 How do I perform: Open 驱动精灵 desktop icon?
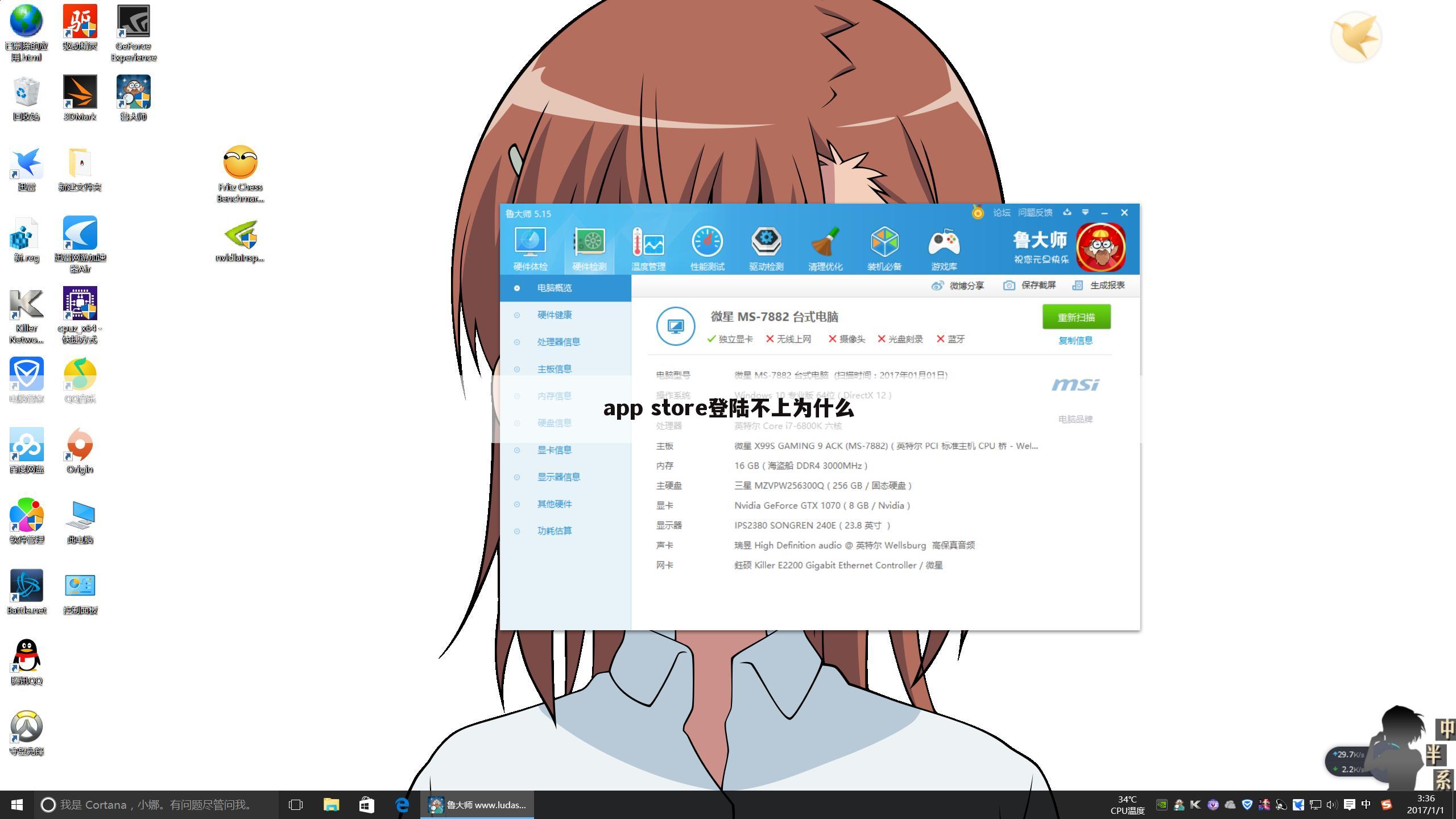[x=80, y=28]
